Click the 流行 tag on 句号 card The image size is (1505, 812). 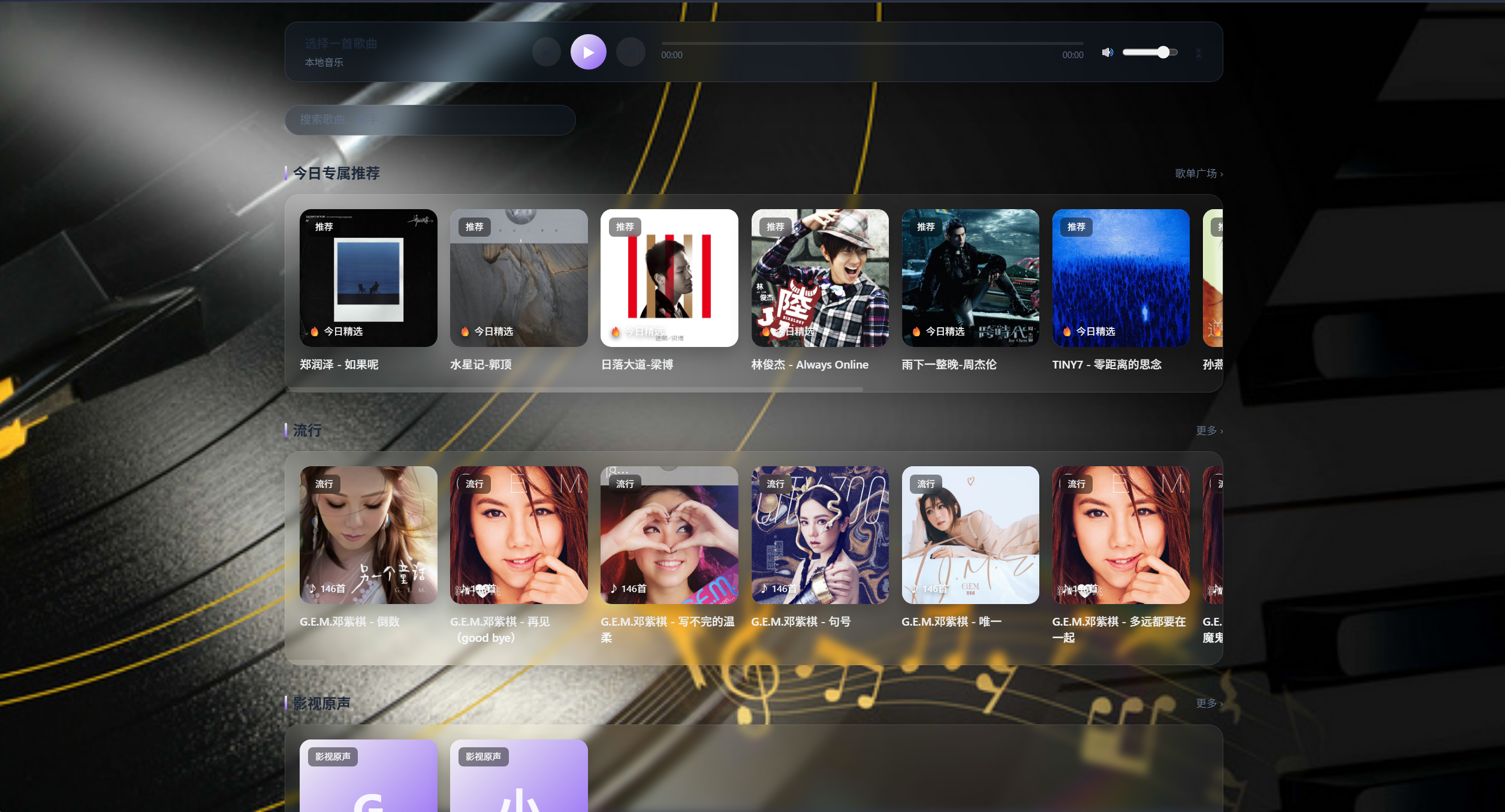(x=775, y=484)
